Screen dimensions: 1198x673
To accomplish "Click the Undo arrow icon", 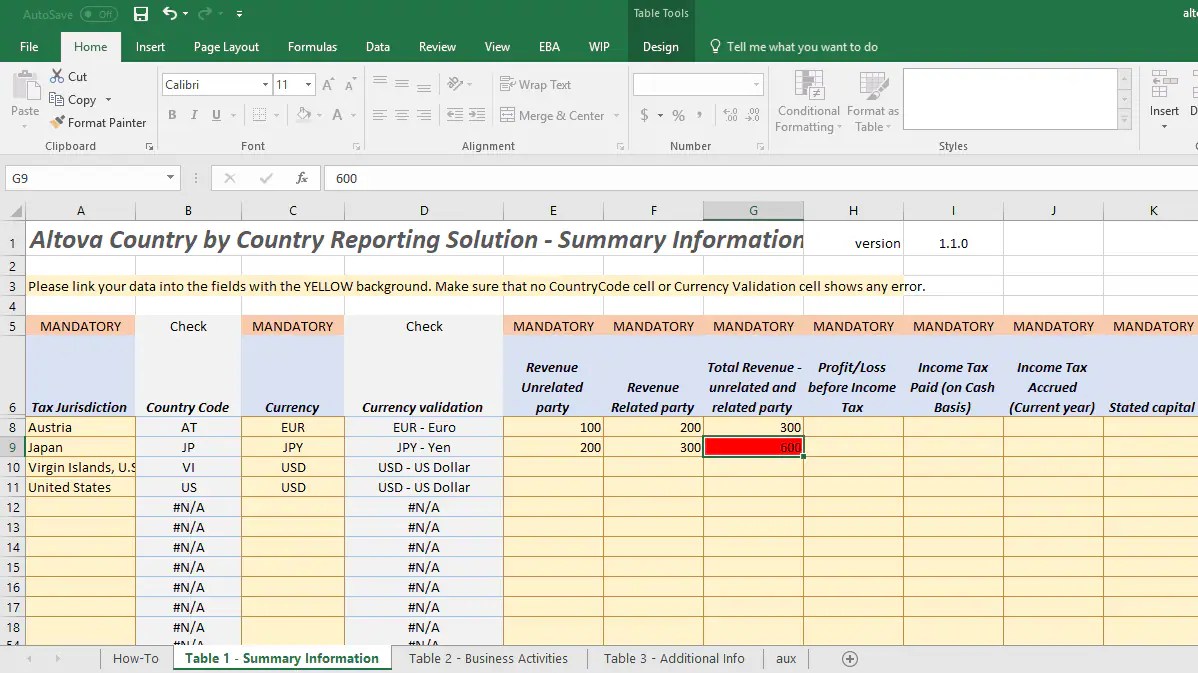I will [170, 14].
